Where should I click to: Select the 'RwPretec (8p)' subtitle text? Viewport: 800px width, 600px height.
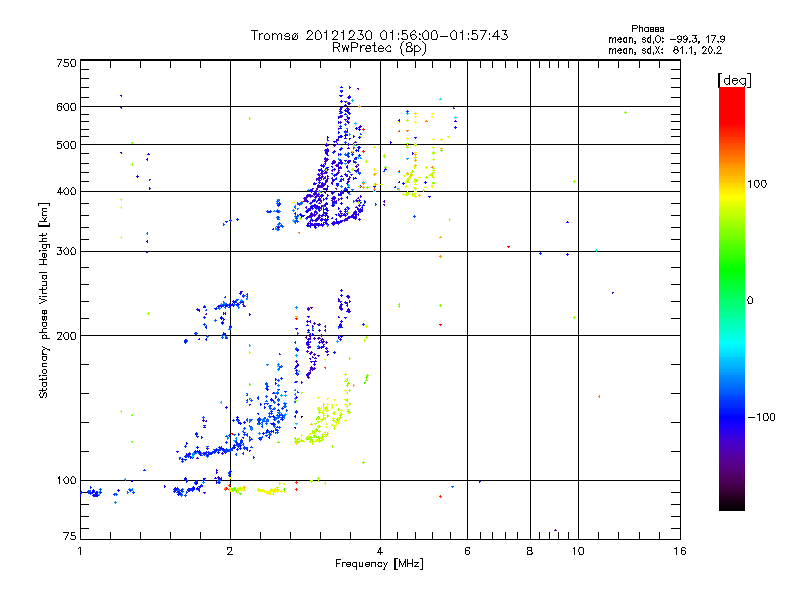pos(379,48)
